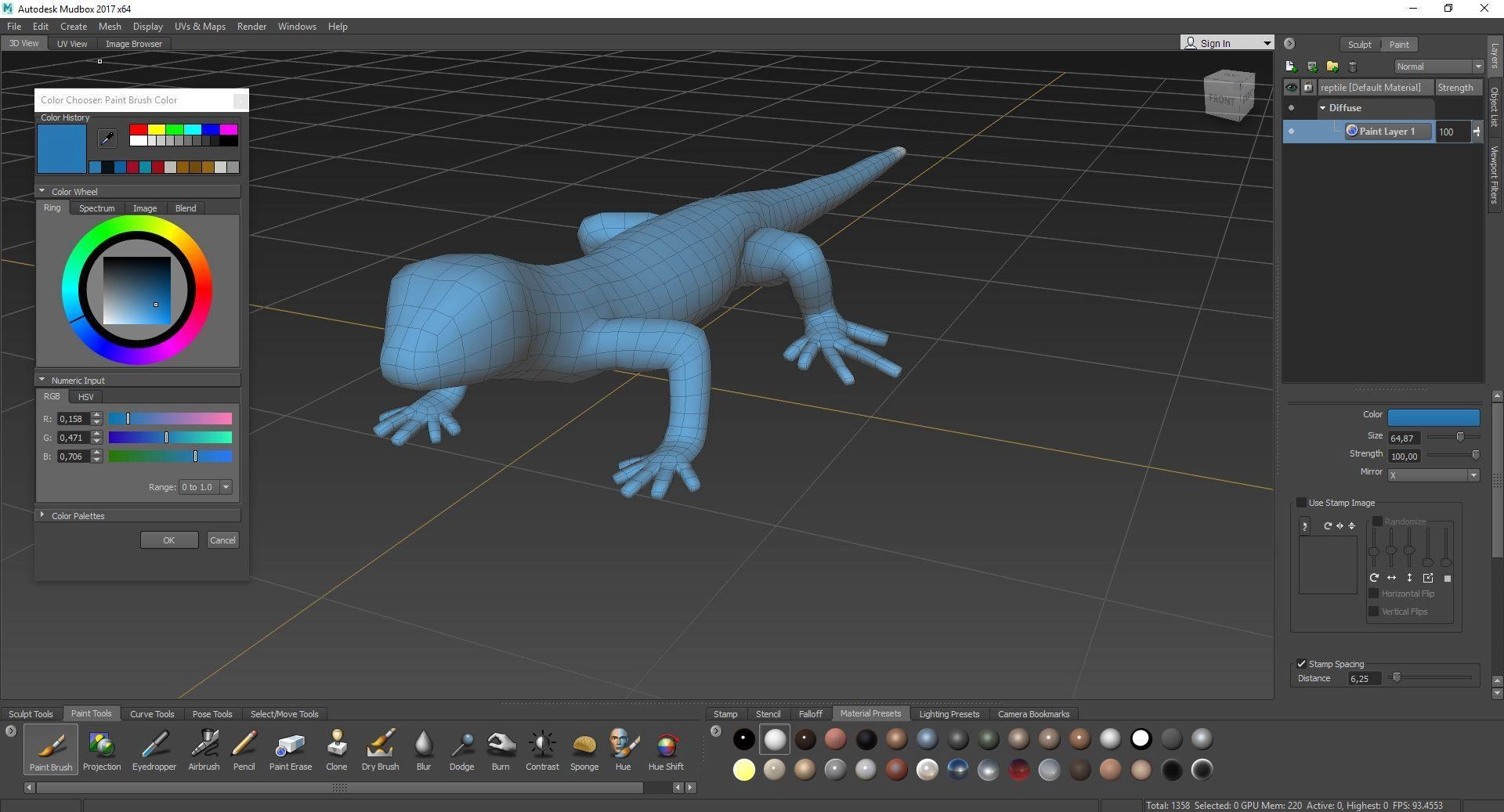Click the Paint layers button
Image resolution: width=1504 pixels, height=812 pixels.
1399,45
